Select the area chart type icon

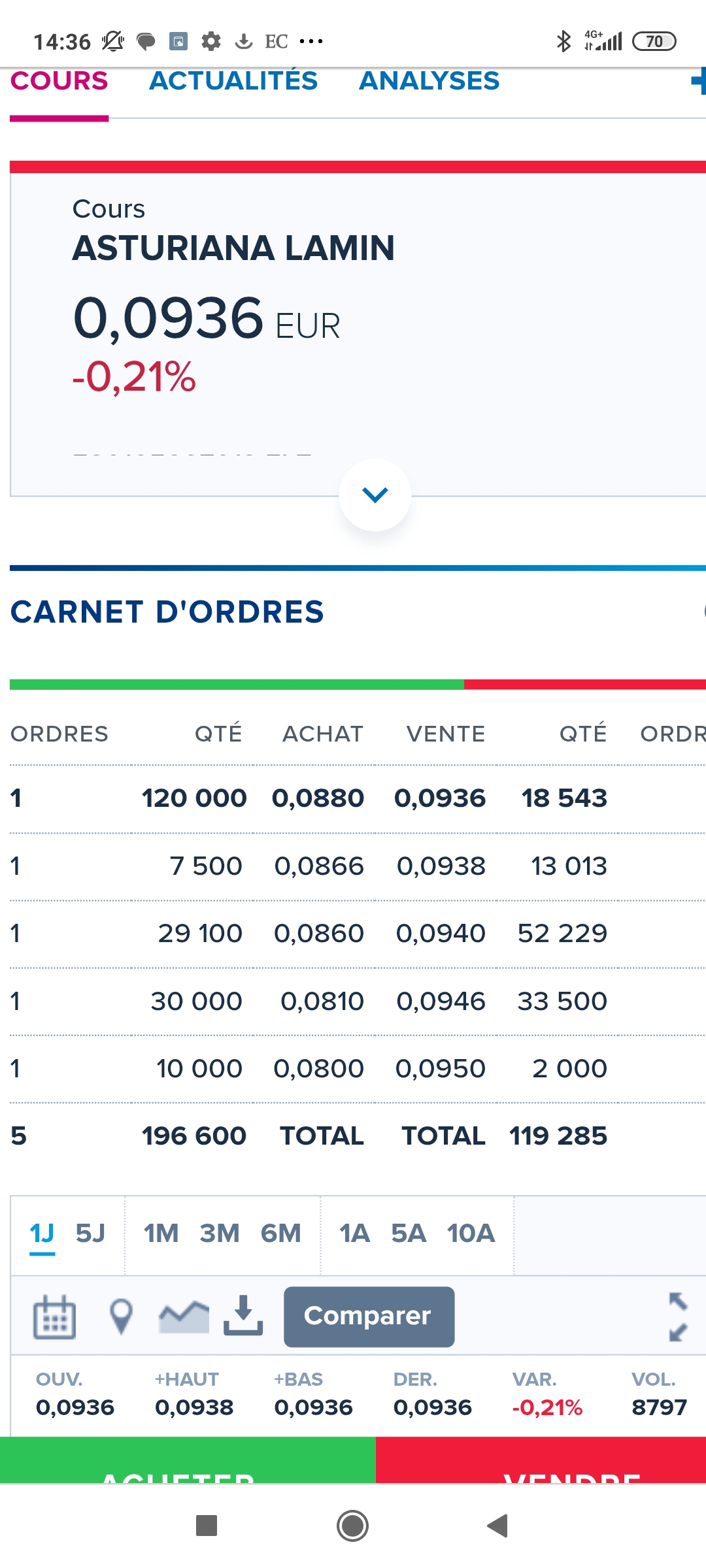pos(184,1316)
